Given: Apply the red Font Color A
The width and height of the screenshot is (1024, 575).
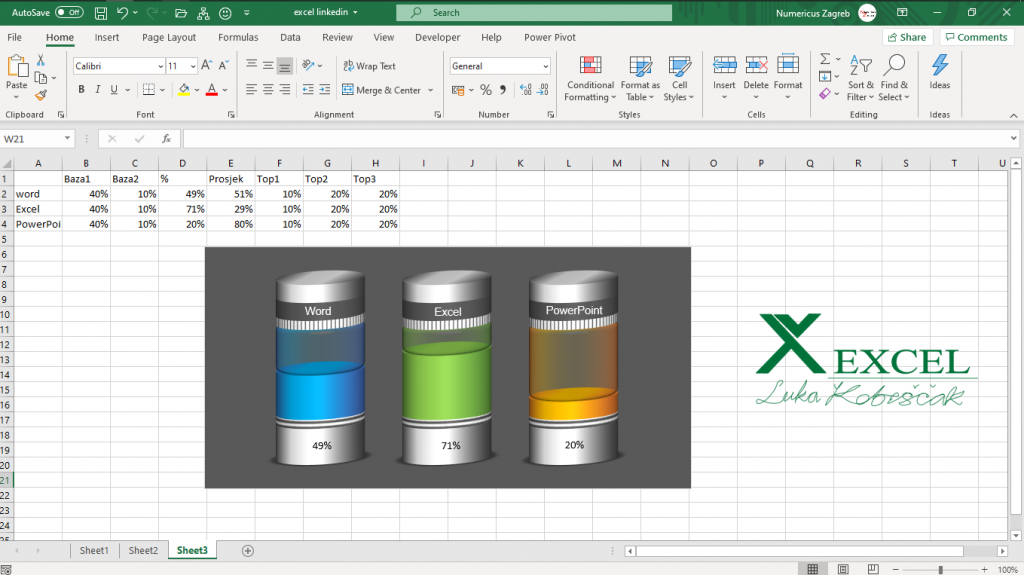Looking at the screenshot, I should 212,90.
